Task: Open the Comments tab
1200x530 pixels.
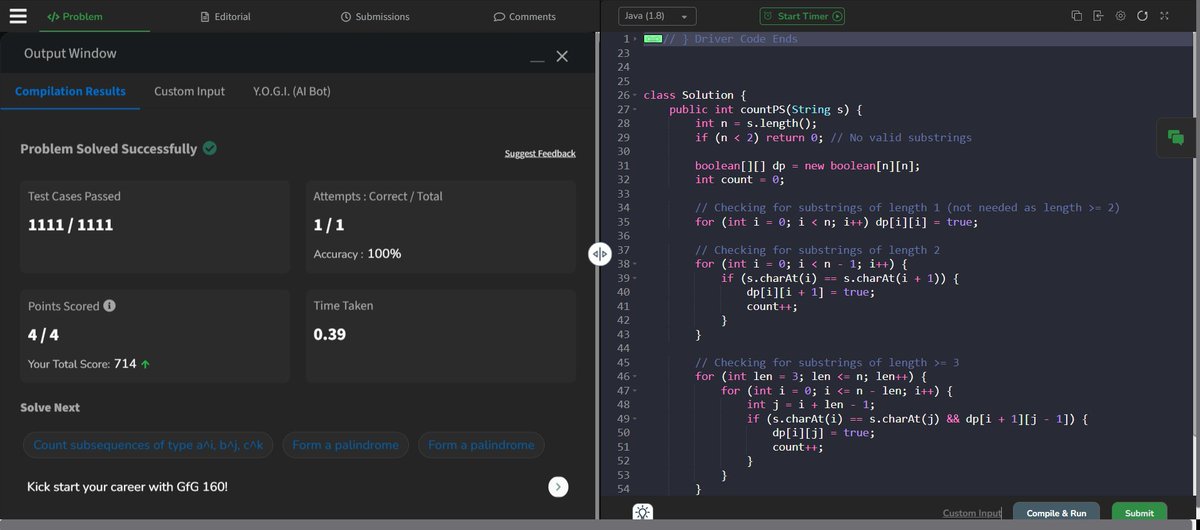Action: coord(525,17)
